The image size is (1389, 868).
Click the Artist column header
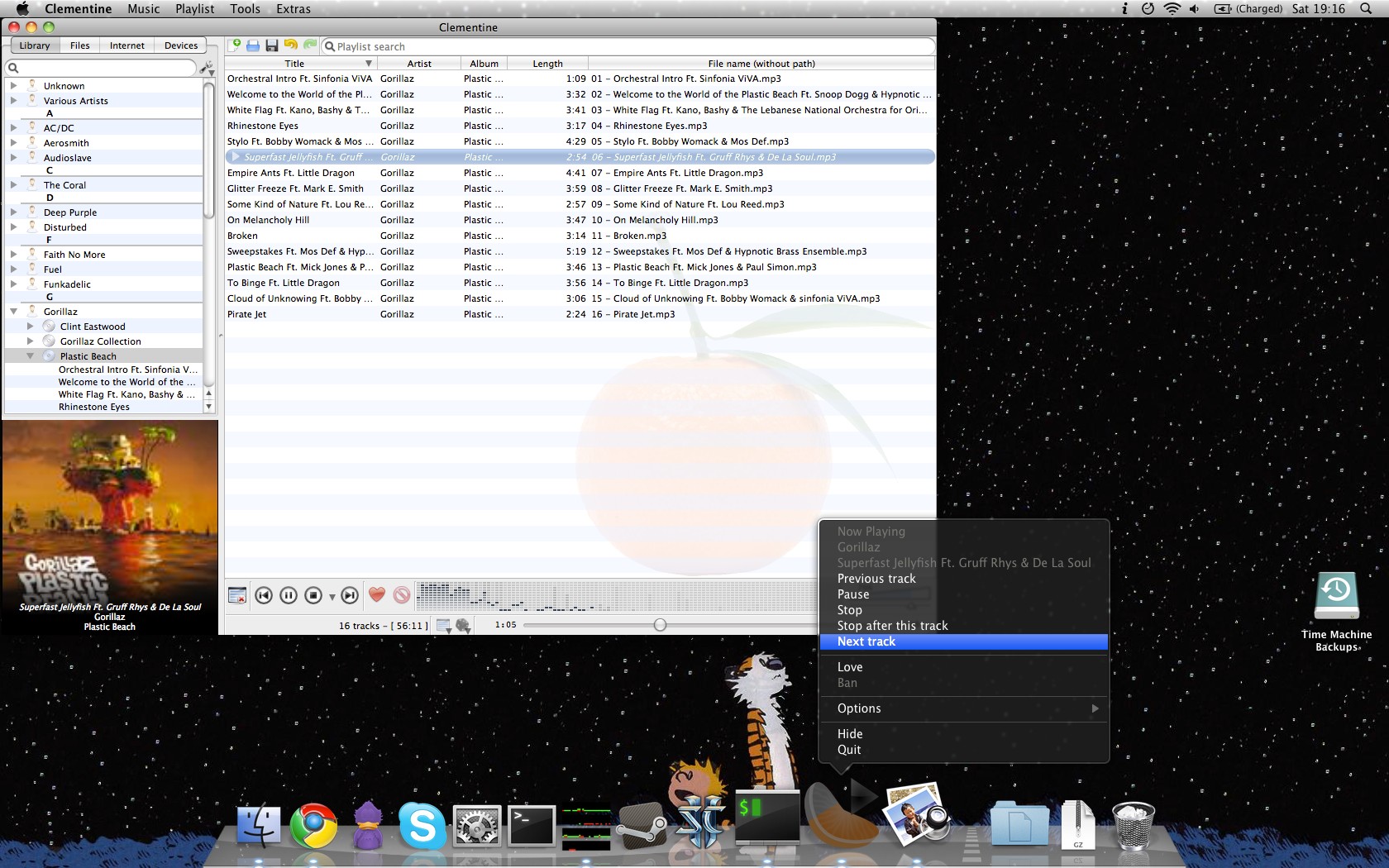(418, 64)
